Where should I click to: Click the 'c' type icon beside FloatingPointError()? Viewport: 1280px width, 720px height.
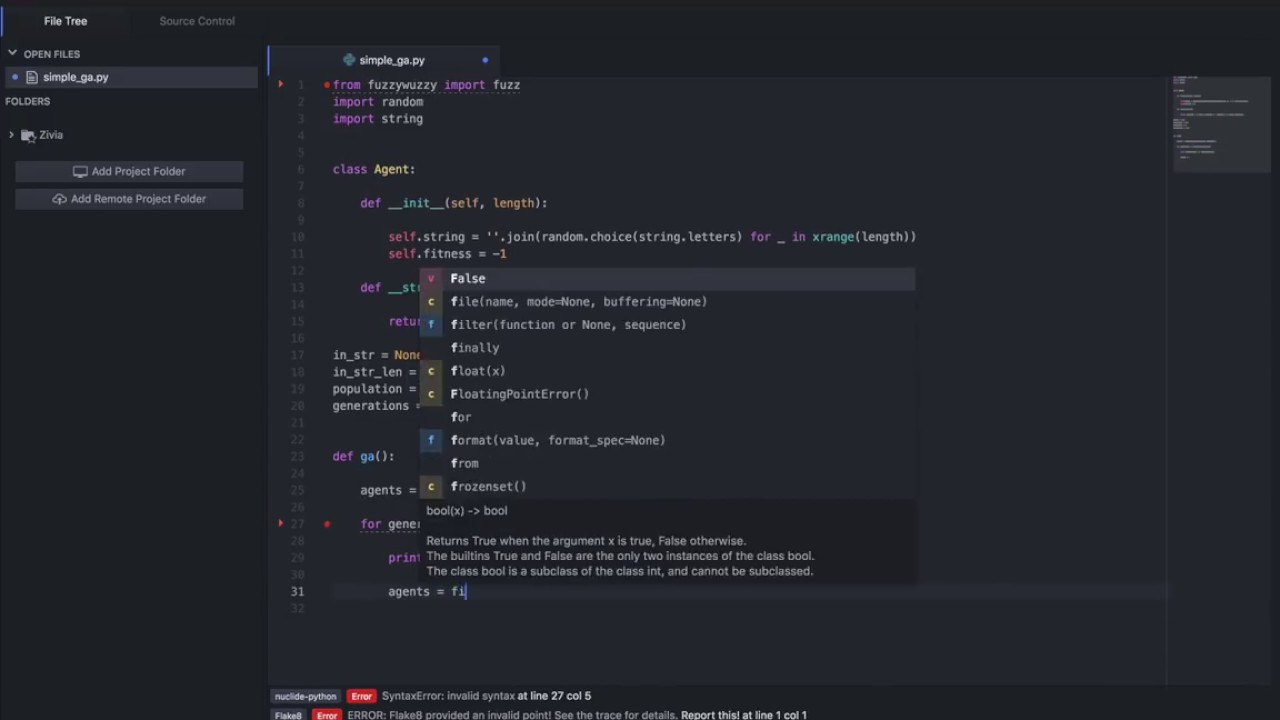pos(431,394)
